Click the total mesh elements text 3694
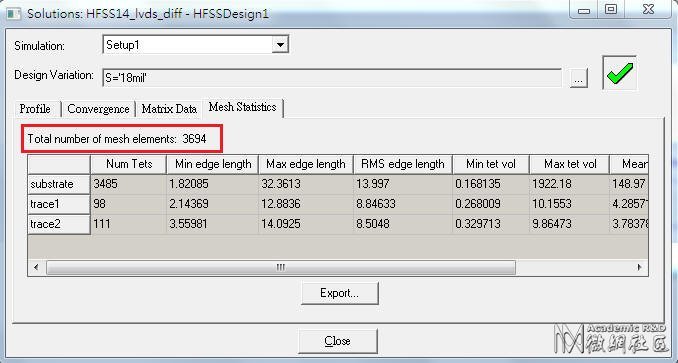 [x=117, y=139]
